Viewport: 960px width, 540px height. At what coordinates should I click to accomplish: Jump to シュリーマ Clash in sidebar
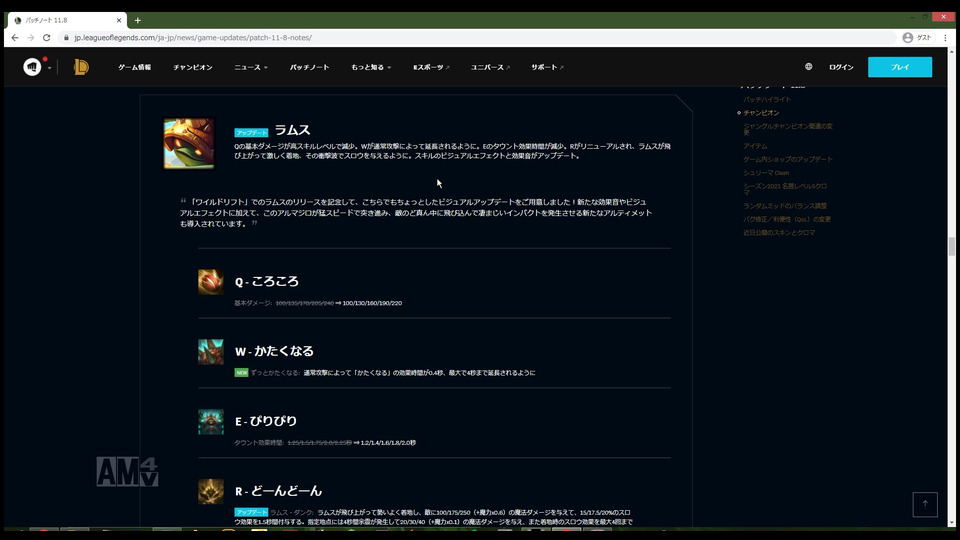(x=766, y=173)
